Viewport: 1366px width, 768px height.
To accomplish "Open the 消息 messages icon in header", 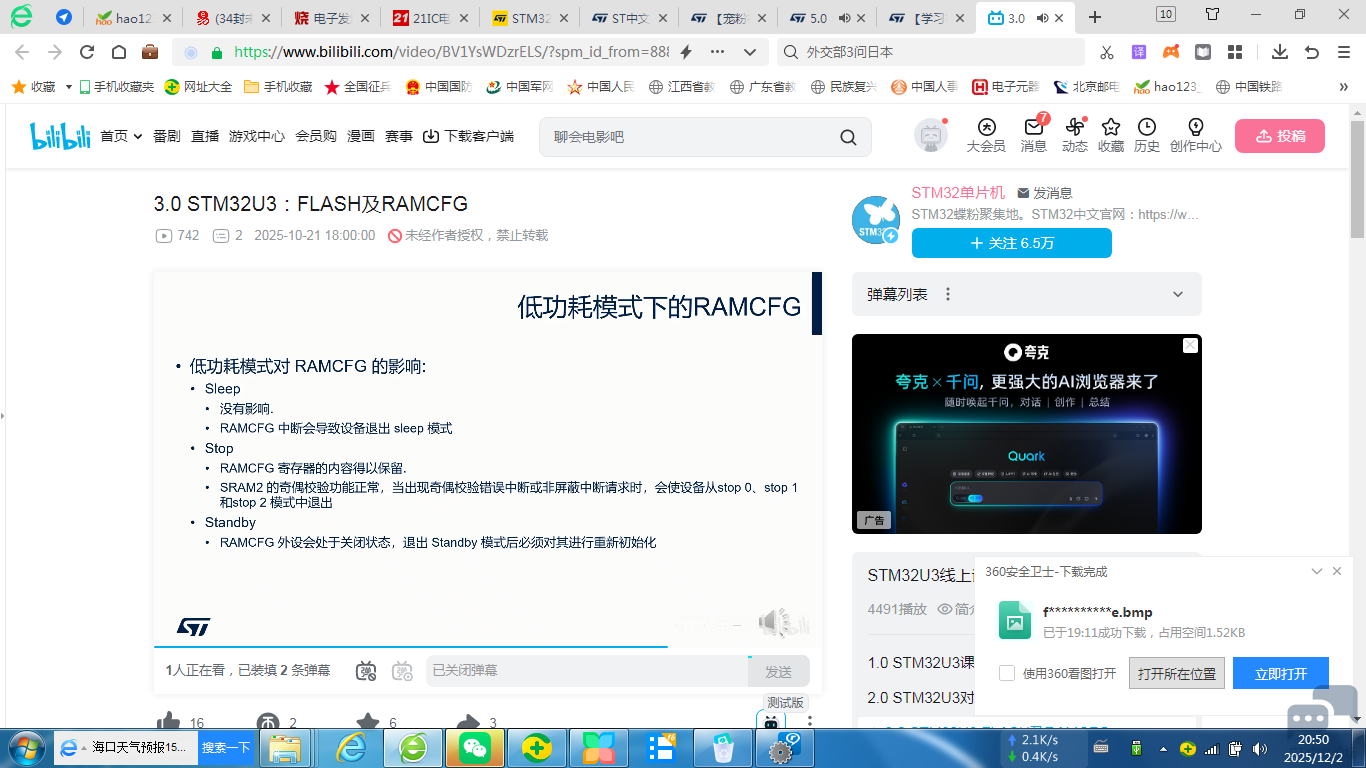I will point(1033,128).
